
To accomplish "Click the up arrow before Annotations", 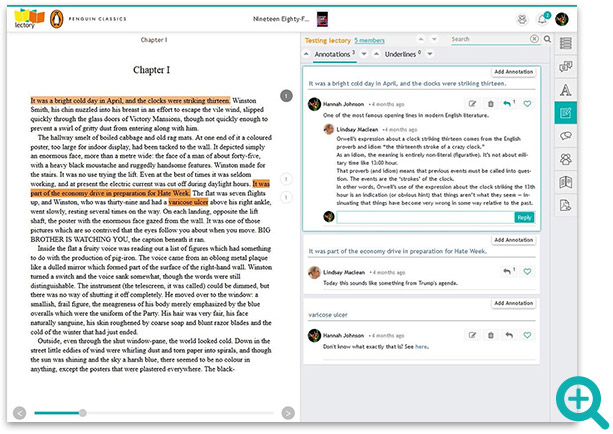I will (306, 54).
